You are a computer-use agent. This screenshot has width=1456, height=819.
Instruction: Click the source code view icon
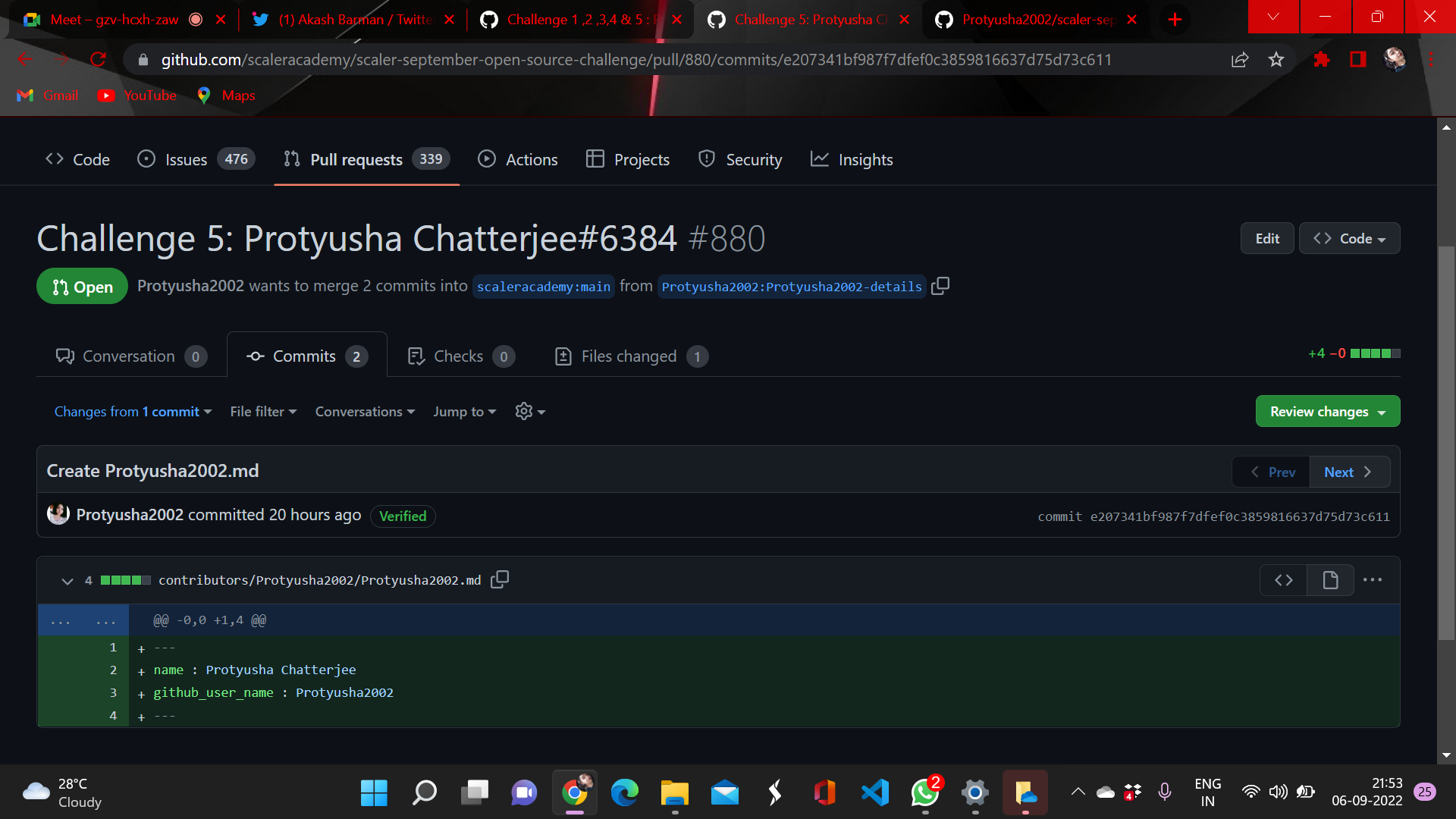coord(1284,579)
